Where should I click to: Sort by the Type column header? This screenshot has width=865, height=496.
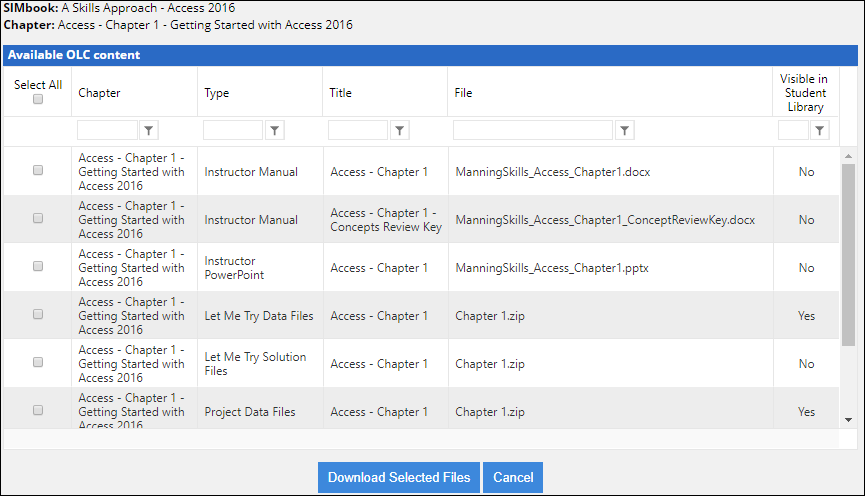pyautogui.click(x=217, y=93)
